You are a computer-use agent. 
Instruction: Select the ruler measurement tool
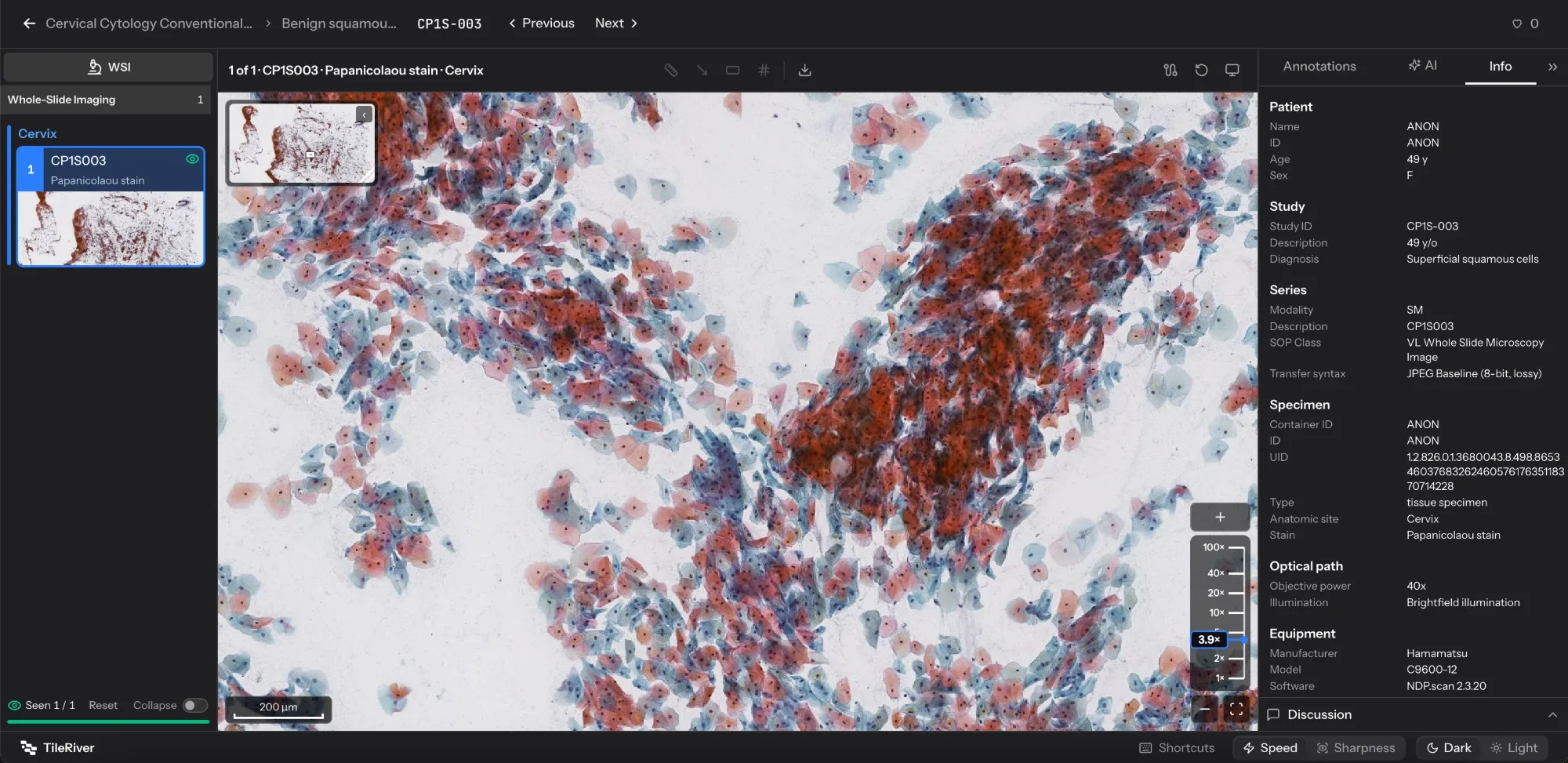pos(670,71)
